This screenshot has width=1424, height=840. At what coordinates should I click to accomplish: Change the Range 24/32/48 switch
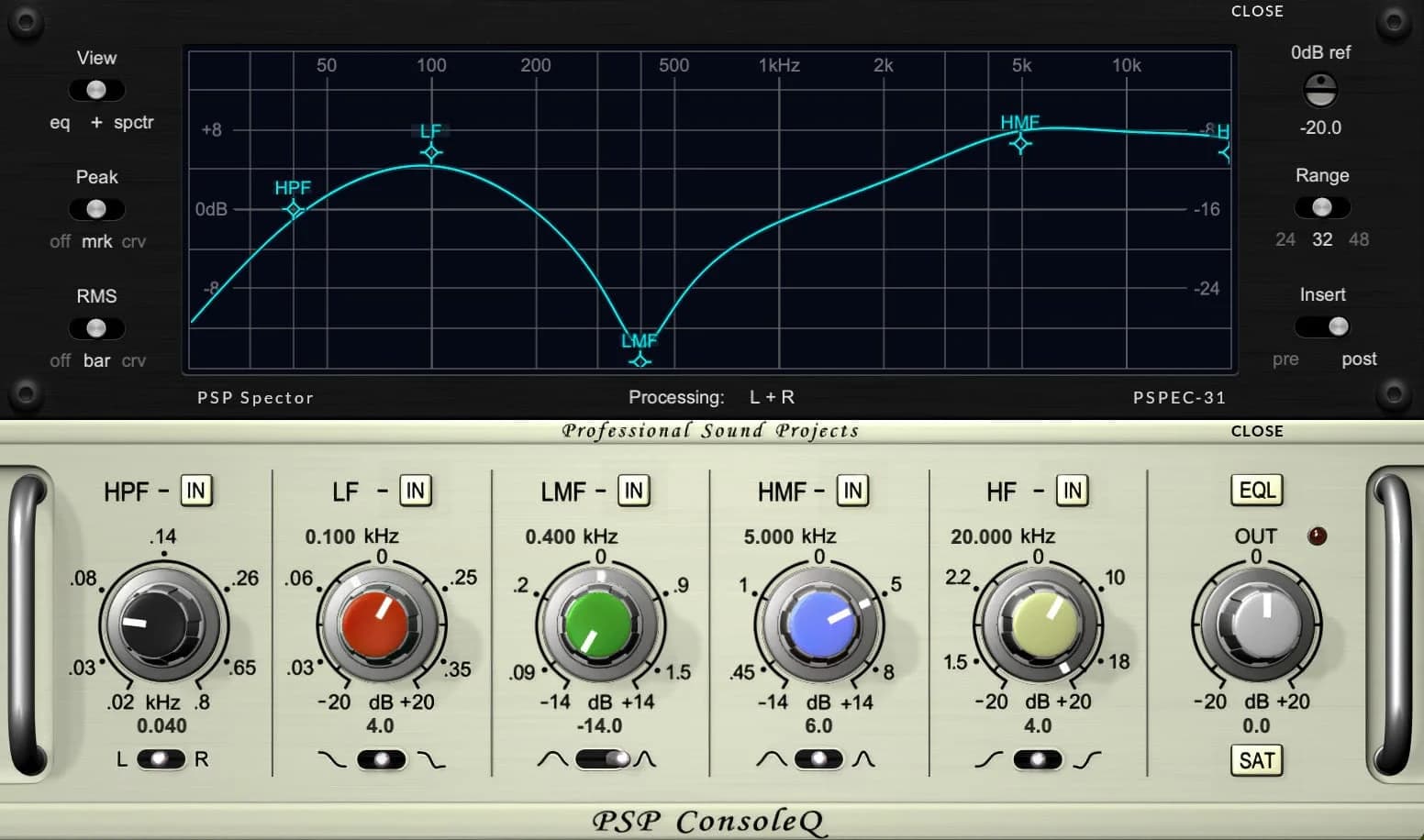[x=1321, y=207]
